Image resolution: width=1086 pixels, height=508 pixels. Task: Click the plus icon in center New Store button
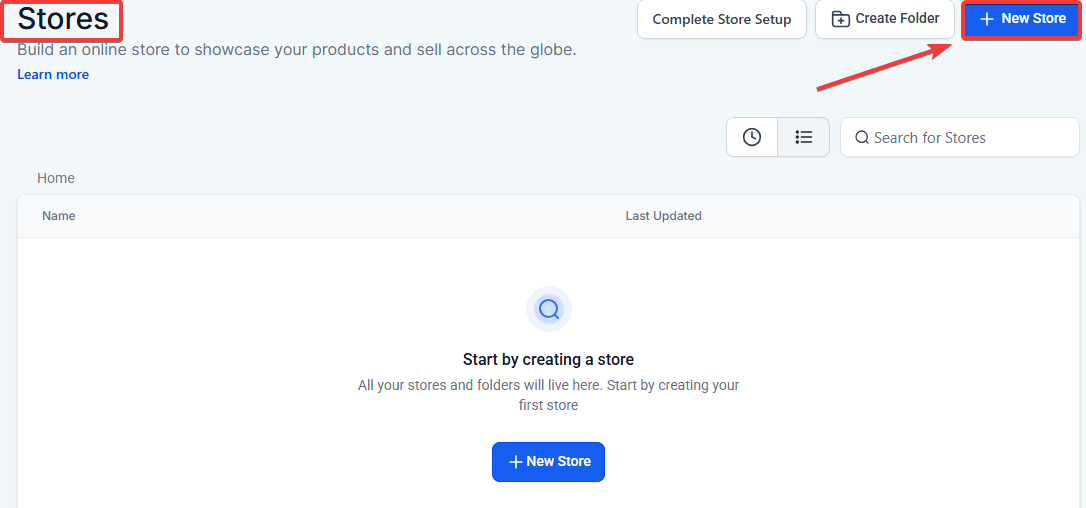tap(516, 462)
